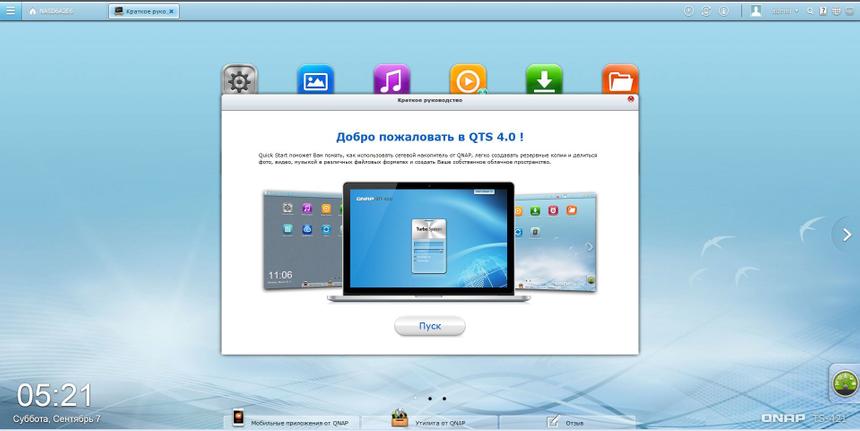The height and width of the screenshot is (431, 860).
Task: Open the search magnifier icon
Action: coord(810,11)
